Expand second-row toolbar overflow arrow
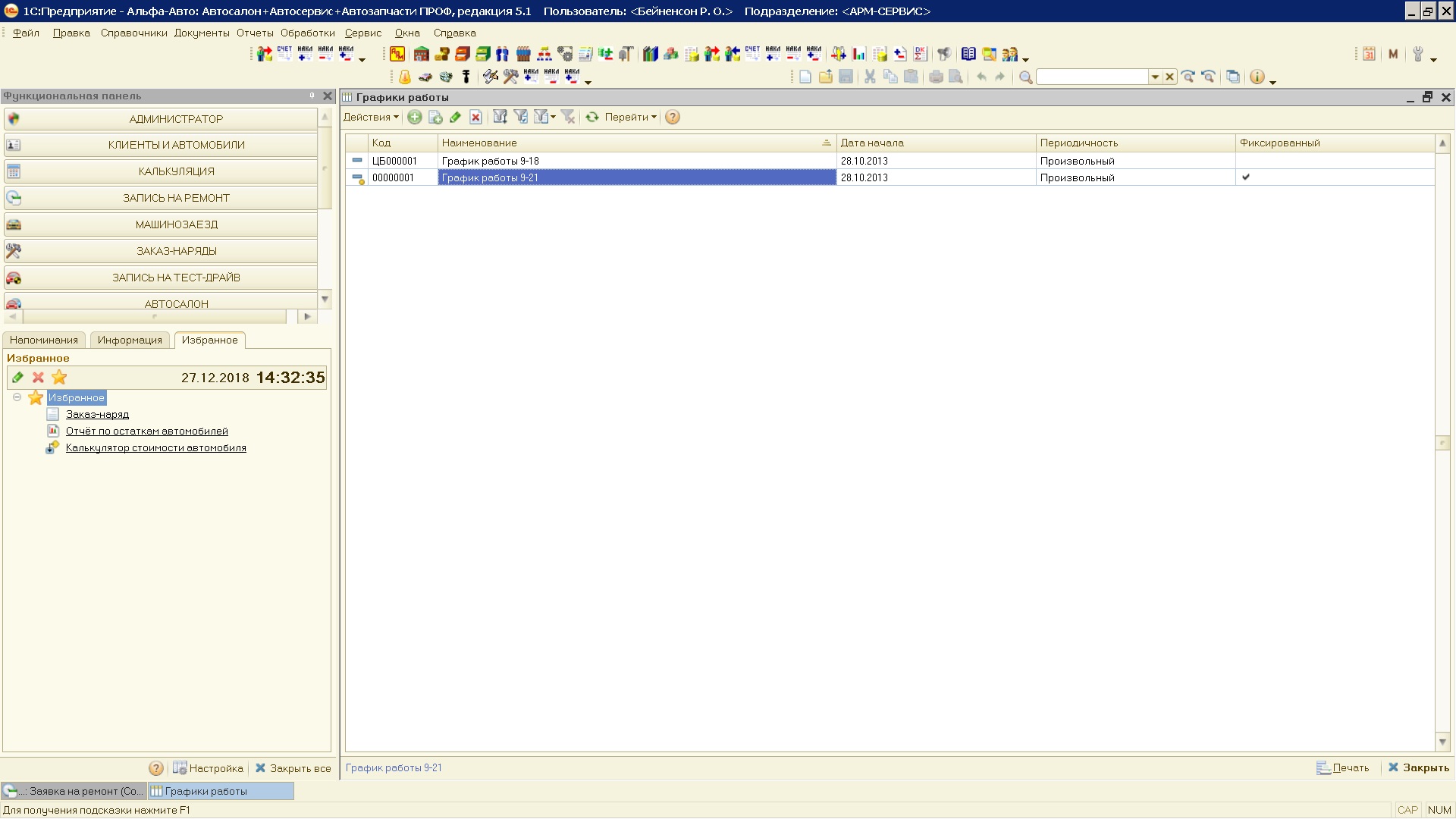This screenshot has width=1456, height=819. (588, 82)
